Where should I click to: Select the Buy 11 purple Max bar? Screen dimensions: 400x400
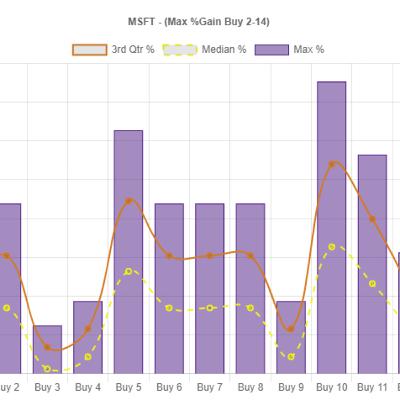(x=372, y=264)
